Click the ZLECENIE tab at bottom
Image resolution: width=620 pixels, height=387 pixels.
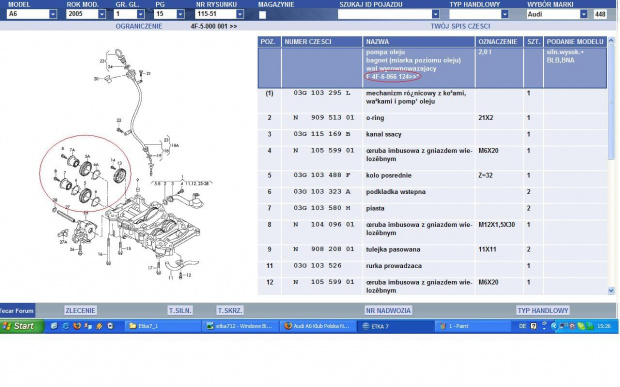[x=80, y=310]
